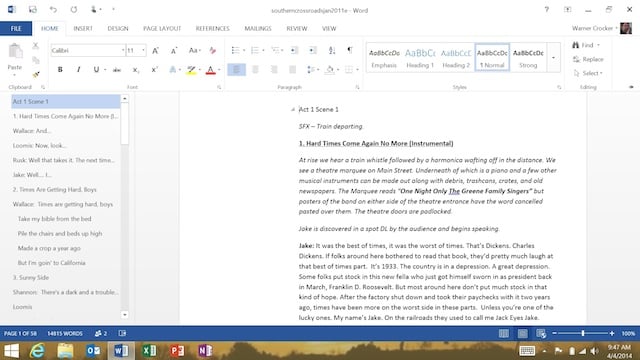Apply the Bullets list icon
640x360 pixels.
[x=236, y=50]
